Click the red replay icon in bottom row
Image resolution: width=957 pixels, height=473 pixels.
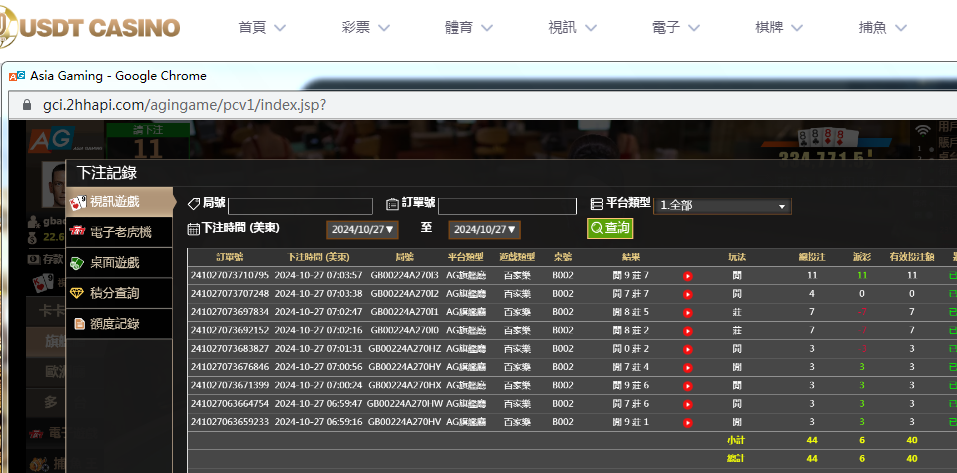(687, 422)
